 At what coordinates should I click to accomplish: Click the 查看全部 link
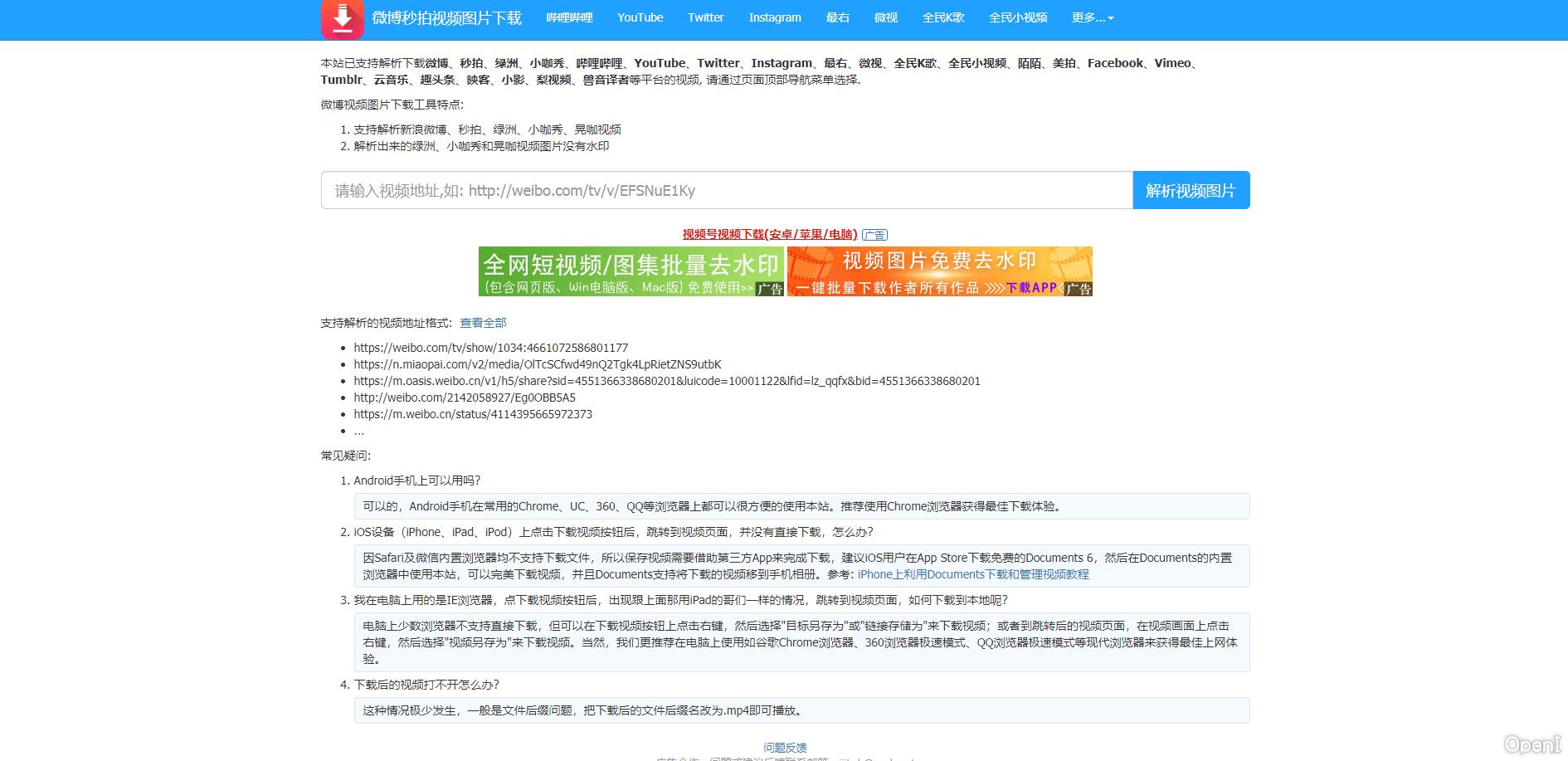[x=483, y=323]
